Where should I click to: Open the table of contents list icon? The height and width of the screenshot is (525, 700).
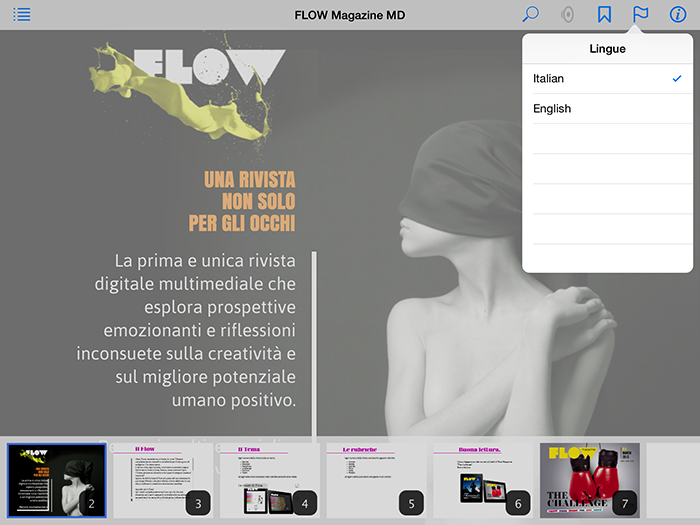pos(21,15)
